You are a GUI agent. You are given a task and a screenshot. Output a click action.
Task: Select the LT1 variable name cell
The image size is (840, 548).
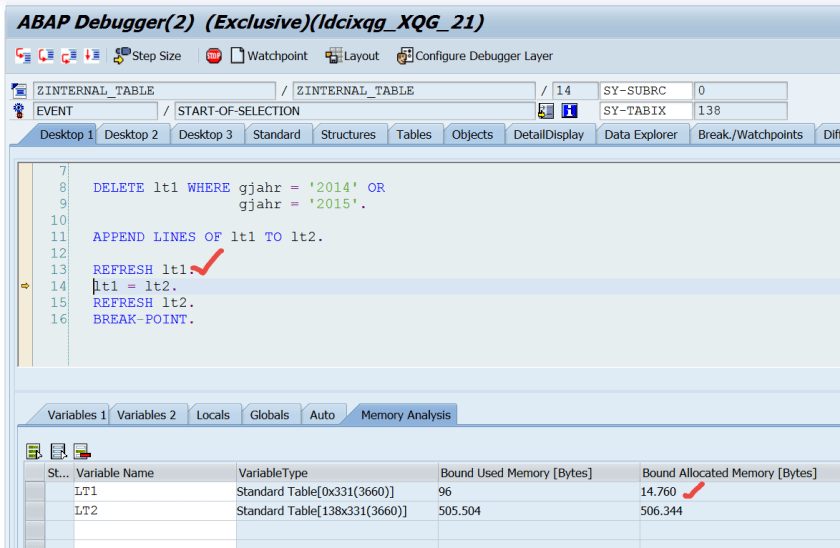coord(154,492)
